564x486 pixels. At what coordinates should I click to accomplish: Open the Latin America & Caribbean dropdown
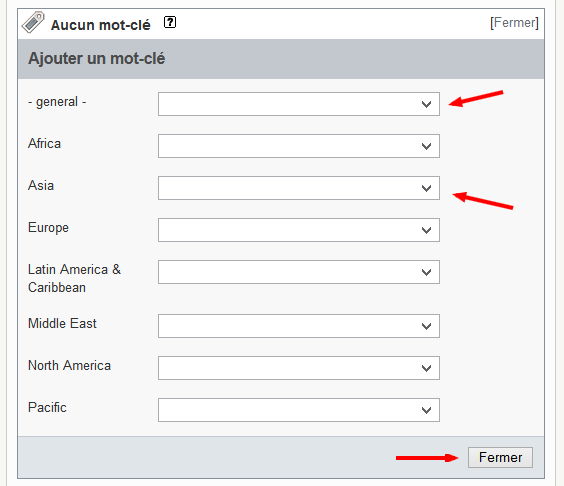click(299, 272)
